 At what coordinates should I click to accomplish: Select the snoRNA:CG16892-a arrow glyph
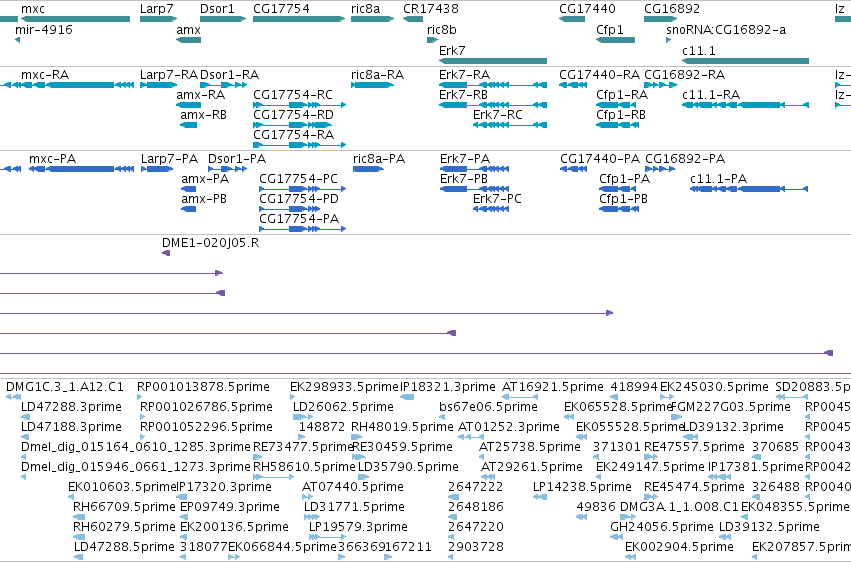[x=669, y=40]
